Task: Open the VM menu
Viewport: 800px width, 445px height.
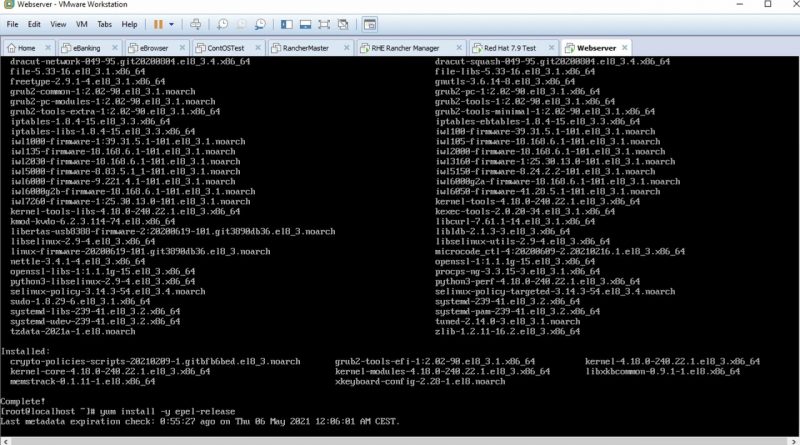Action: click(x=82, y=24)
